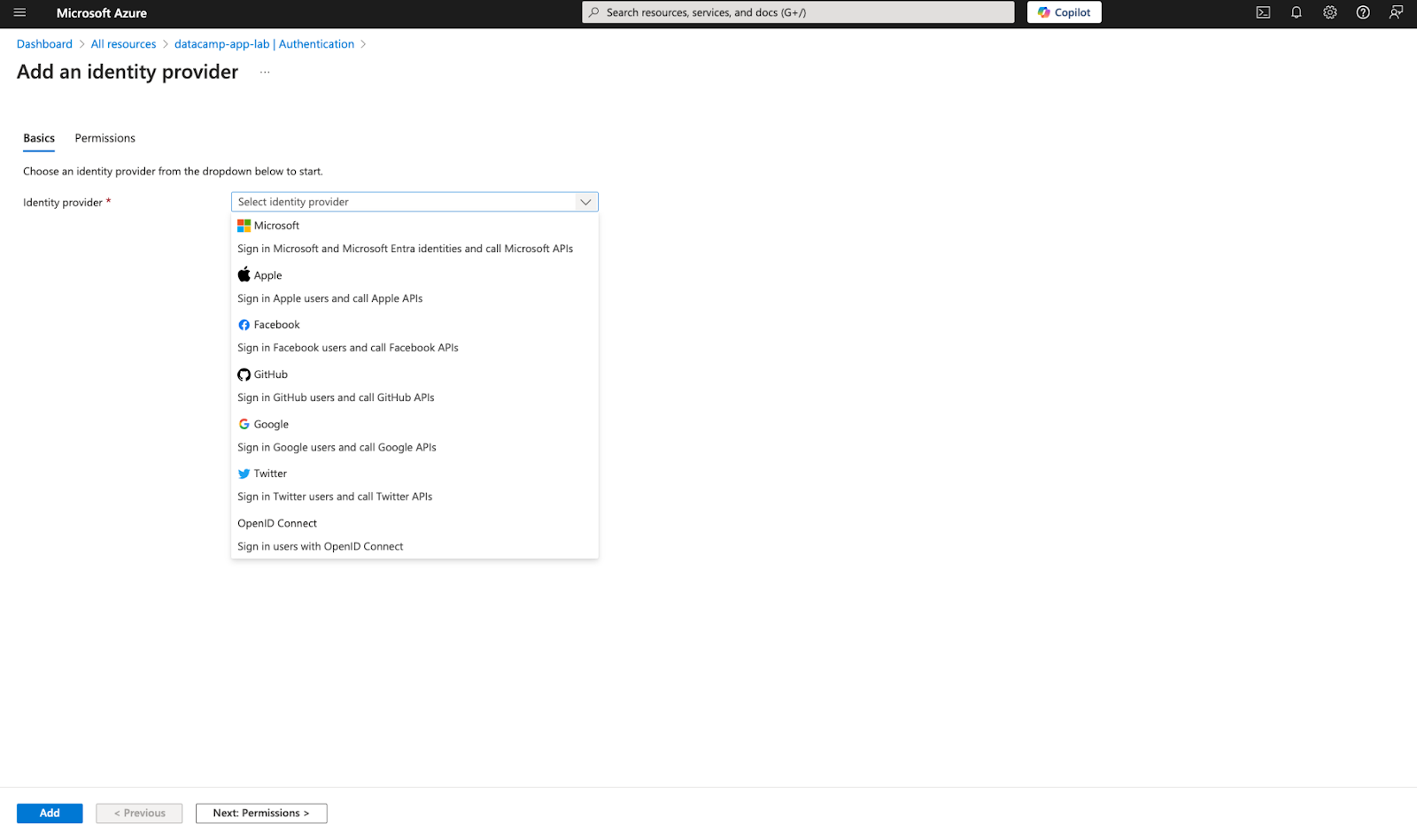Click 'Sign in Facebook users' description
The height and width of the screenshot is (840, 1417).
(x=348, y=348)
